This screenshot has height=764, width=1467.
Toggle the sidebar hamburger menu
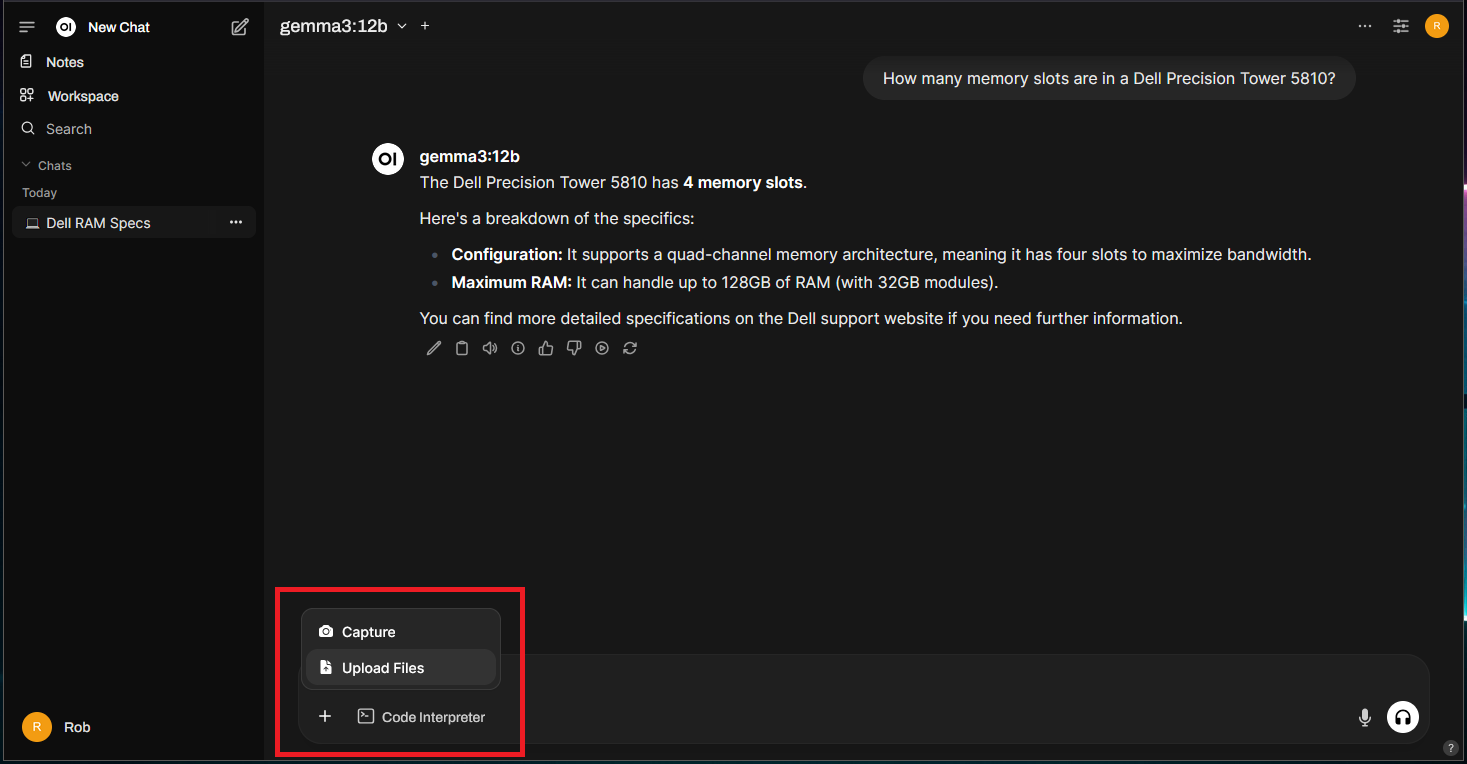(27, 27)
